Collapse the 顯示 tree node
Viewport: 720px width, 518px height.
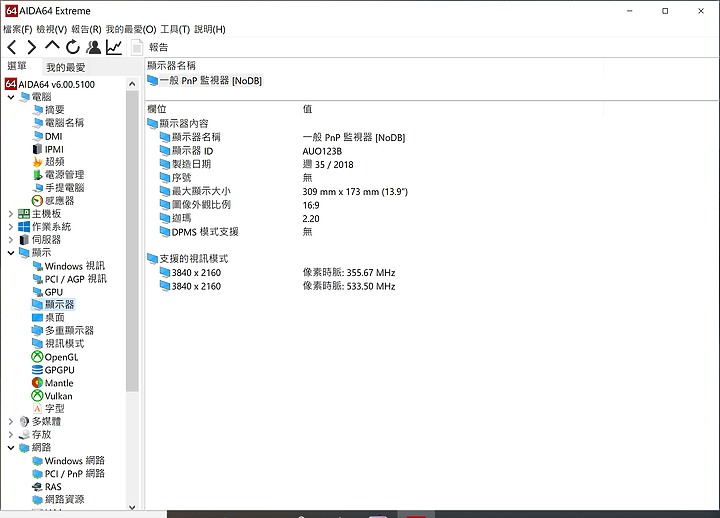[11, 253]
